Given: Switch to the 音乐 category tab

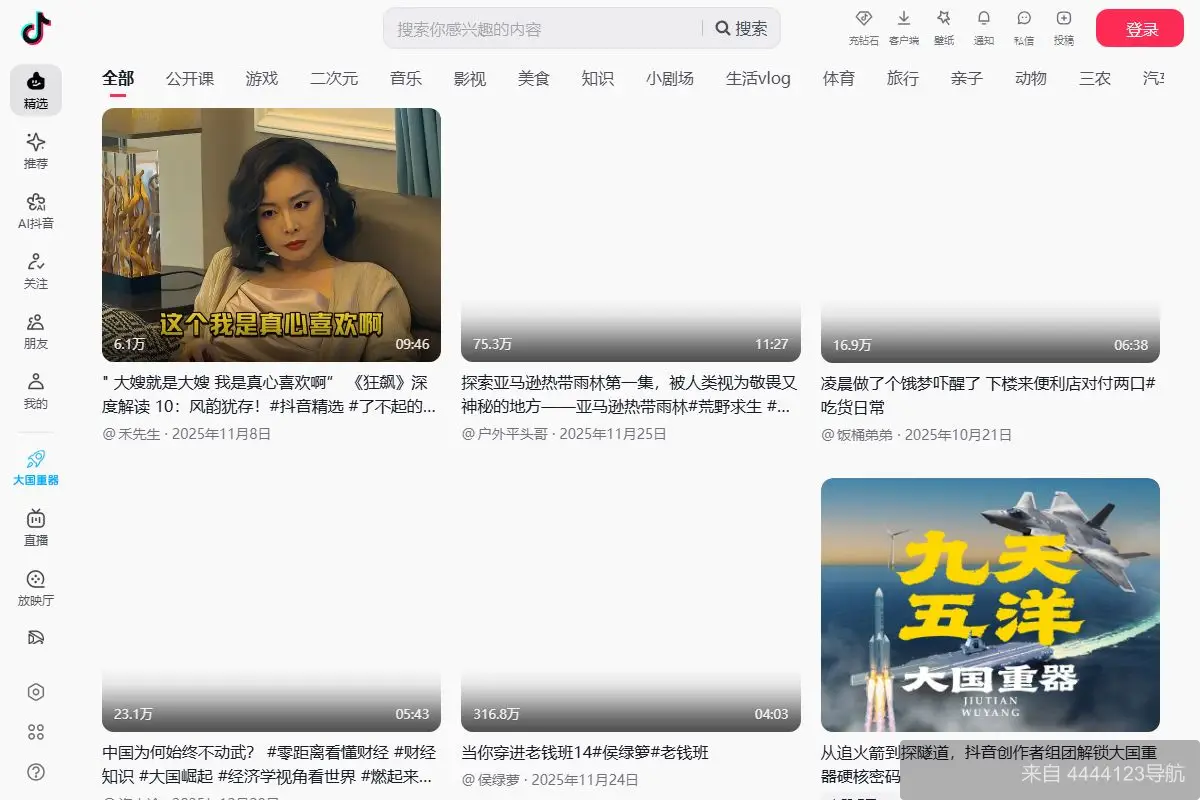Looking at the screenshot, I should coord(406,78).
